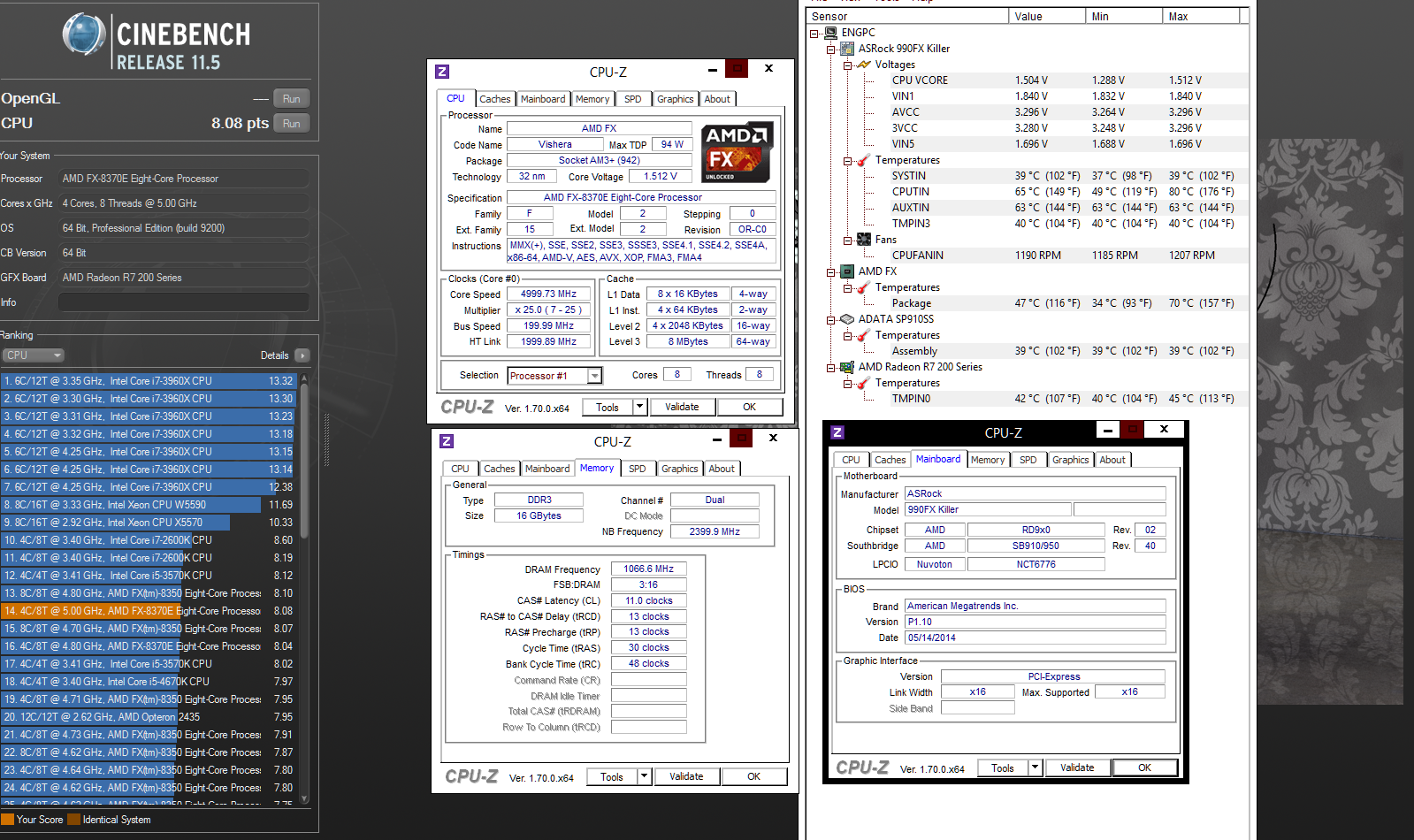The height and width of the screenshot is (840, 1414).
Task: Click the AMD FX processor chip icon
Action: coord(847,271)
